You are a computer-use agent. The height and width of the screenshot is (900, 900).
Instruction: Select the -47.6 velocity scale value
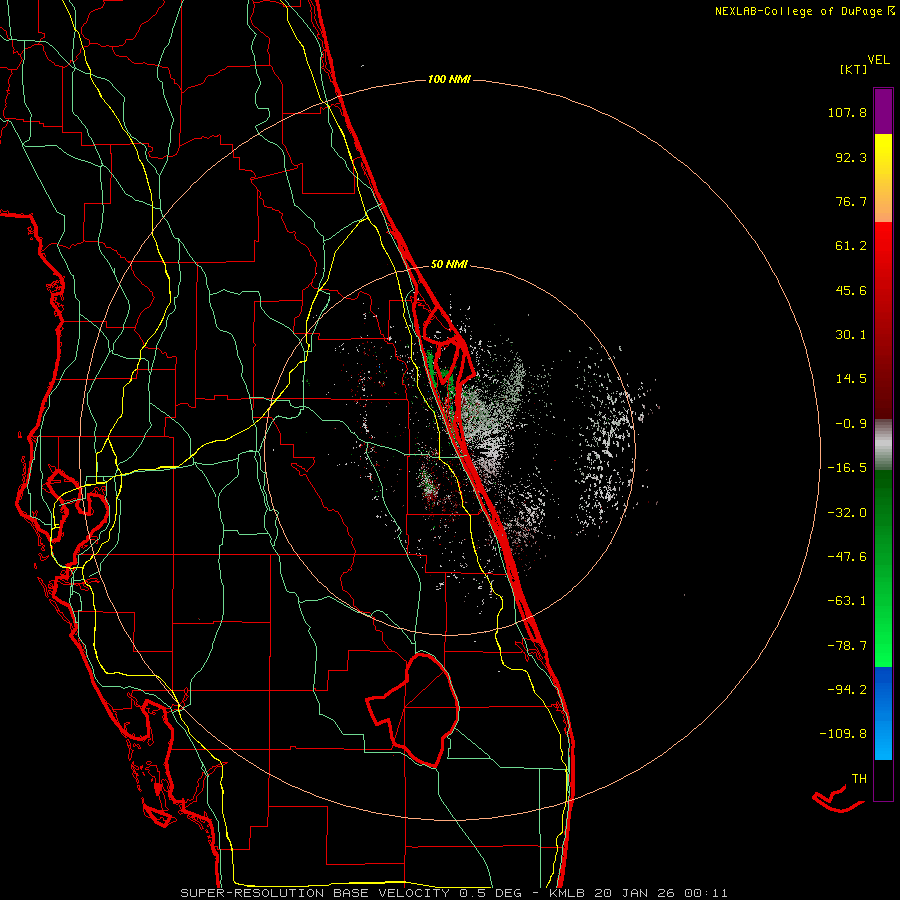coord(847,557)
